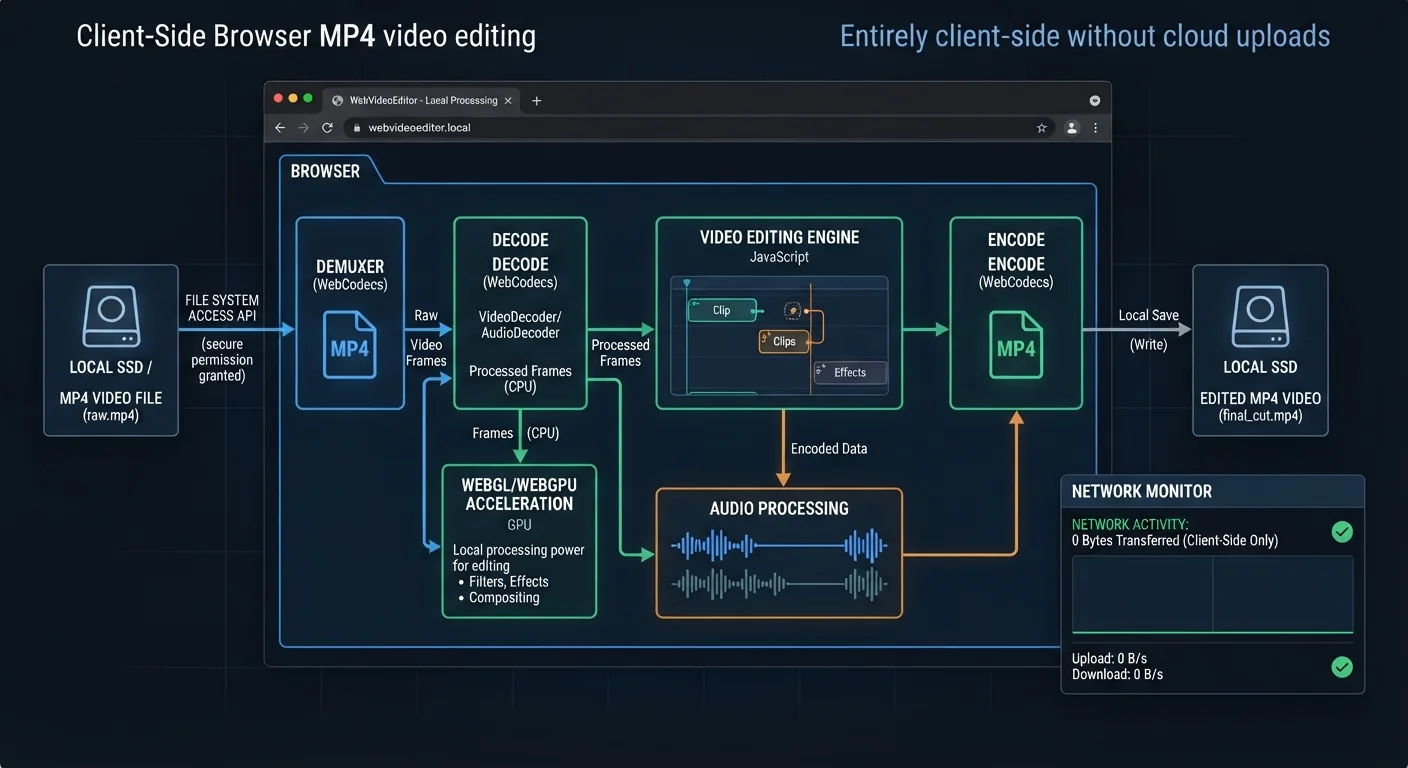Select the orange Clips block on timeline
This screenshot has width=1408, height=768.
coord(784,341)
